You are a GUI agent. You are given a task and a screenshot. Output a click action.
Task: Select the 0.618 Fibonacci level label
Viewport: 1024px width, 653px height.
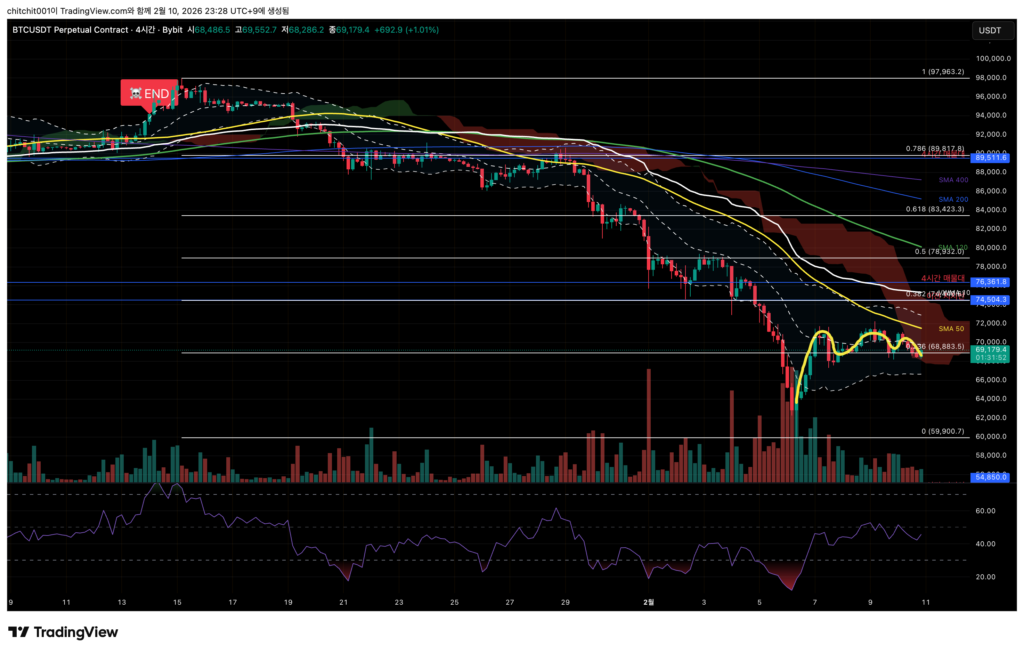click(x=935, y=209)
